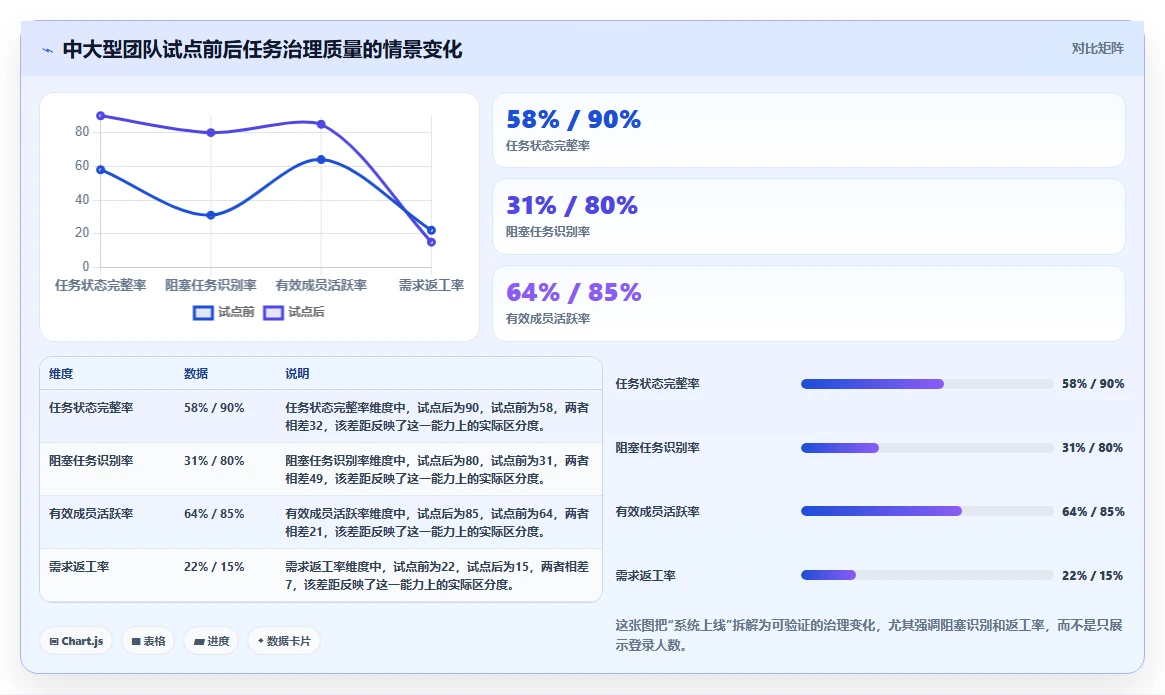Image resolution: width=1165 pixels, height=695 pixels.
Task: Click the trend icon beside the card title
Action: click(x=48, y=50)
